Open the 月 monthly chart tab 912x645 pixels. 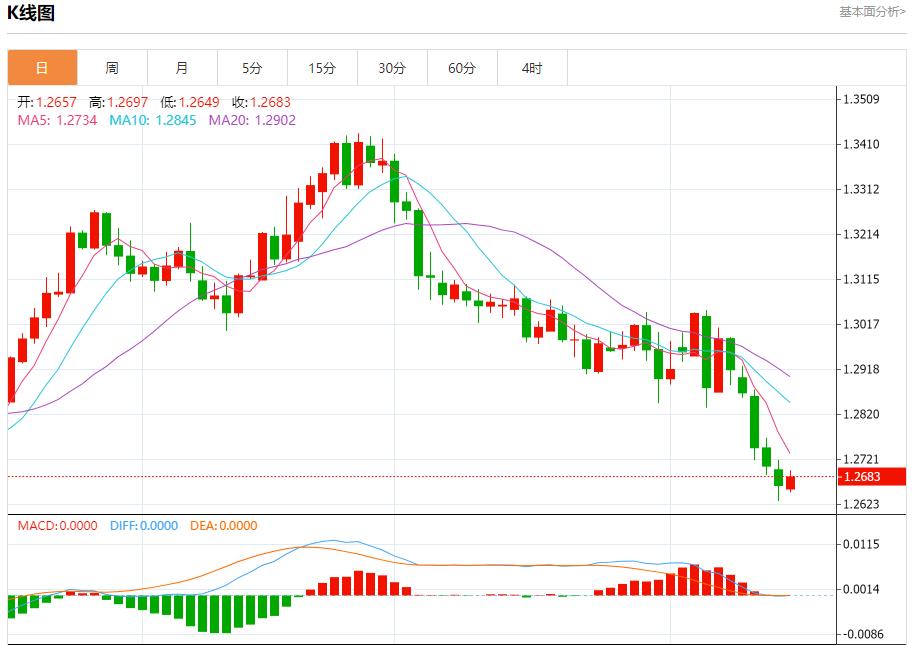182,68
